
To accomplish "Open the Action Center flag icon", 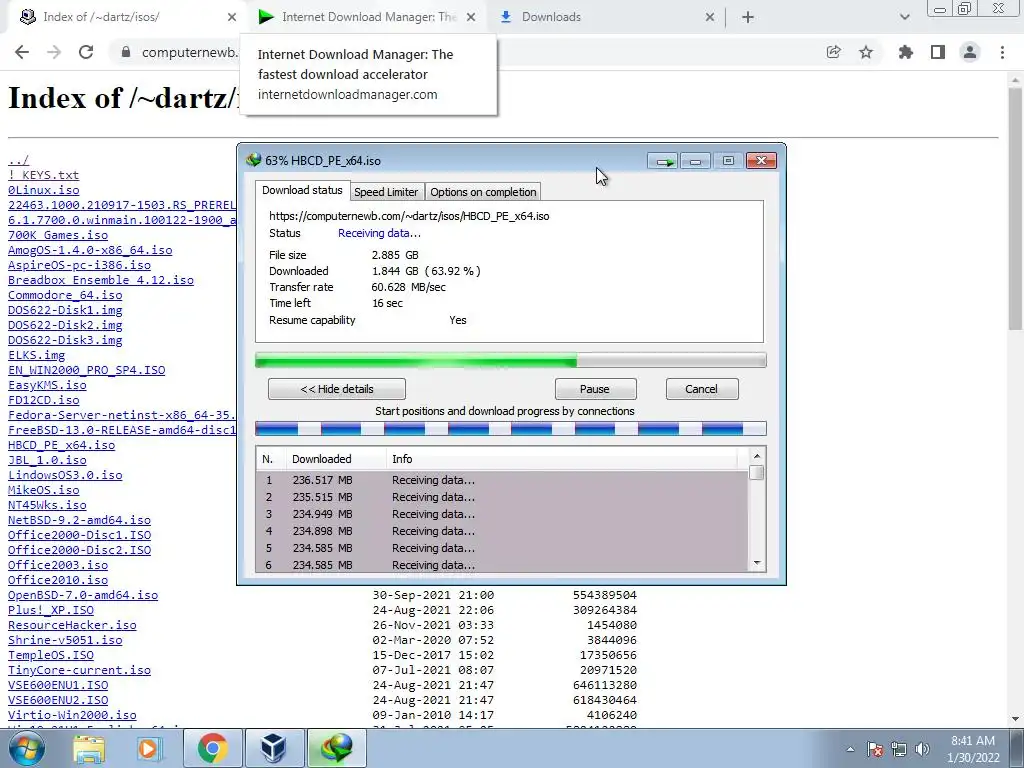I will 875,749.
